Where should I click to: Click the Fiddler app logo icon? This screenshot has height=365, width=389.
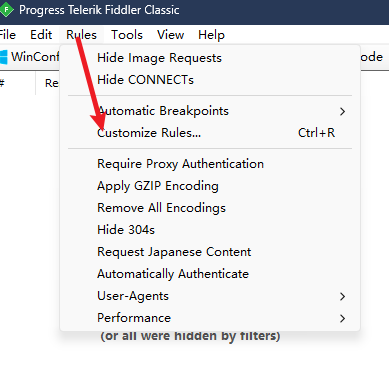point(6,10)
